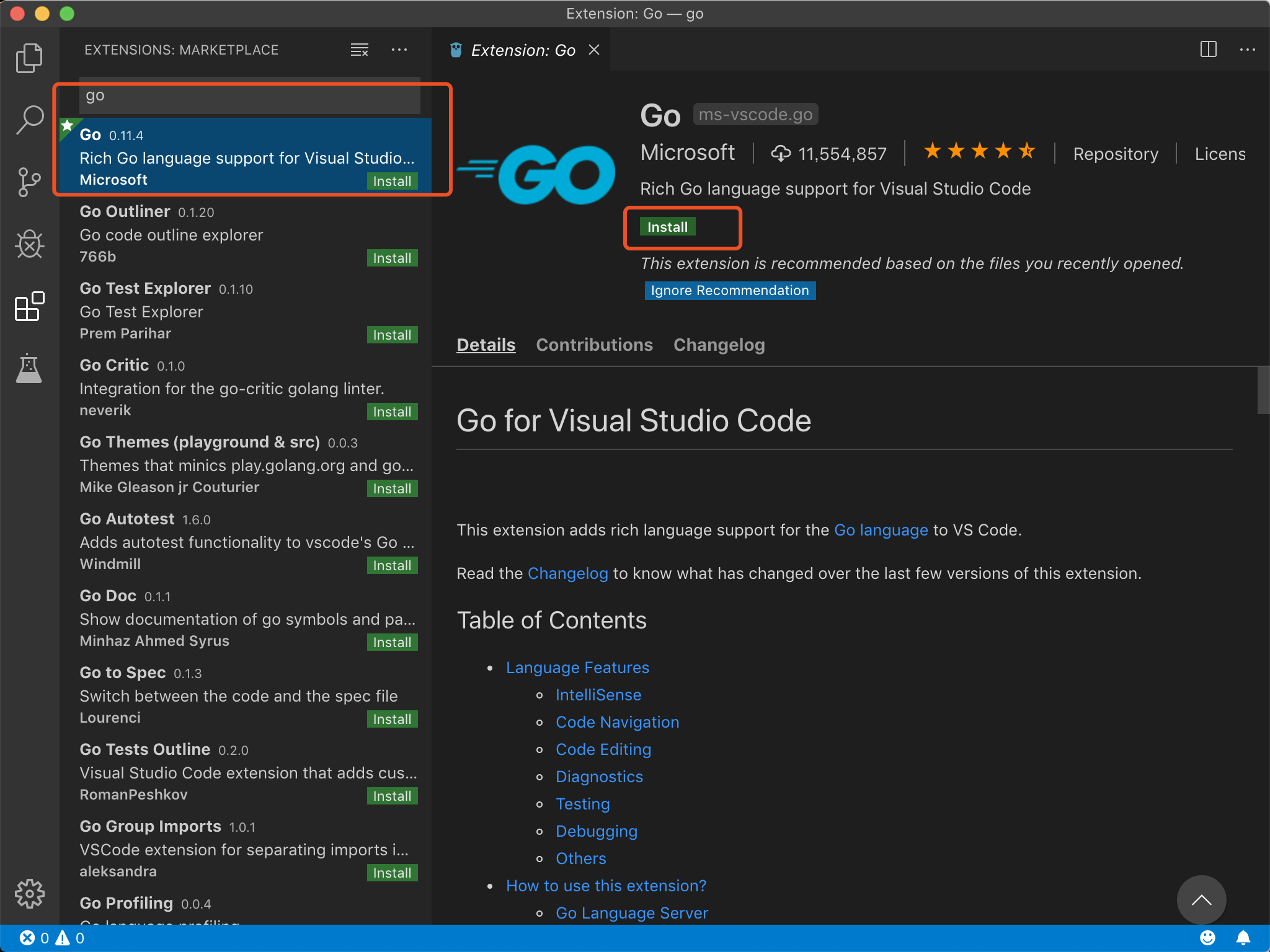The image size is (1270, 952).
Task: Install the Go to Spec extension
Action: tap(392, 719)
